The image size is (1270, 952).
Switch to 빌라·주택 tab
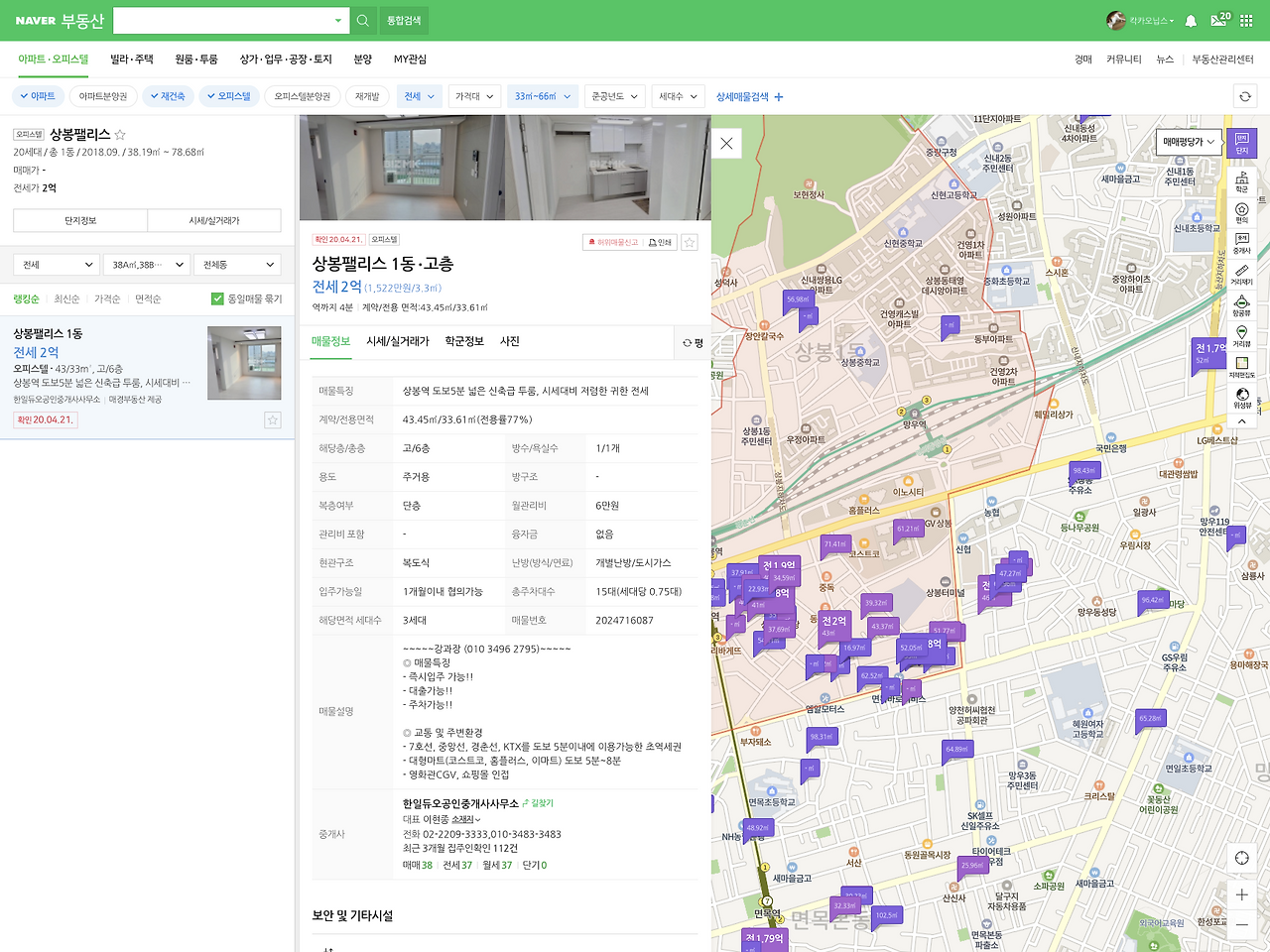[132, 59]
